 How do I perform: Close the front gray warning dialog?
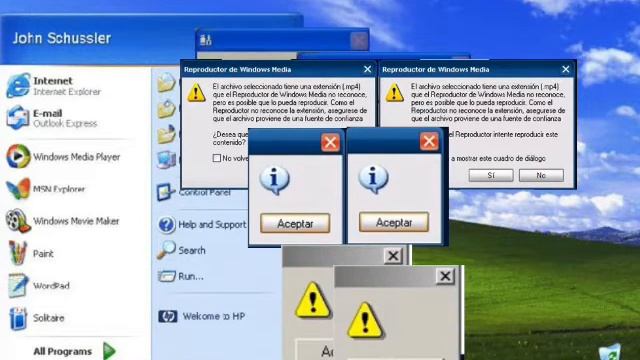[445, 276]
